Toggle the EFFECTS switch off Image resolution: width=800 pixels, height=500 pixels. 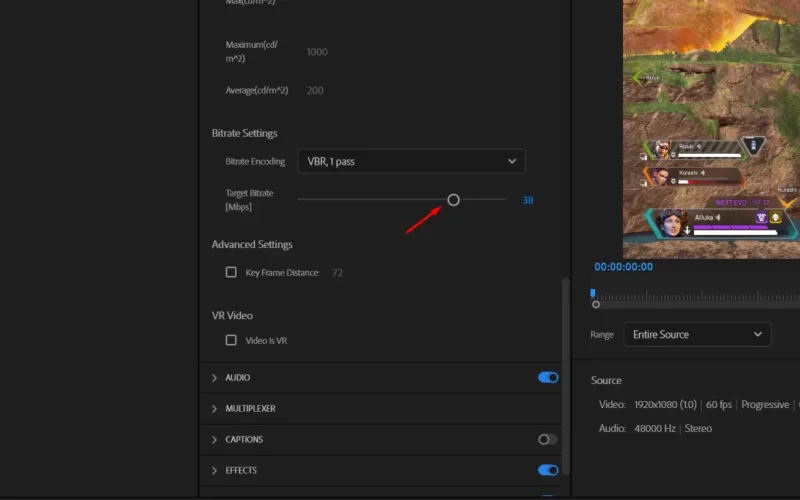coord(548,470)
